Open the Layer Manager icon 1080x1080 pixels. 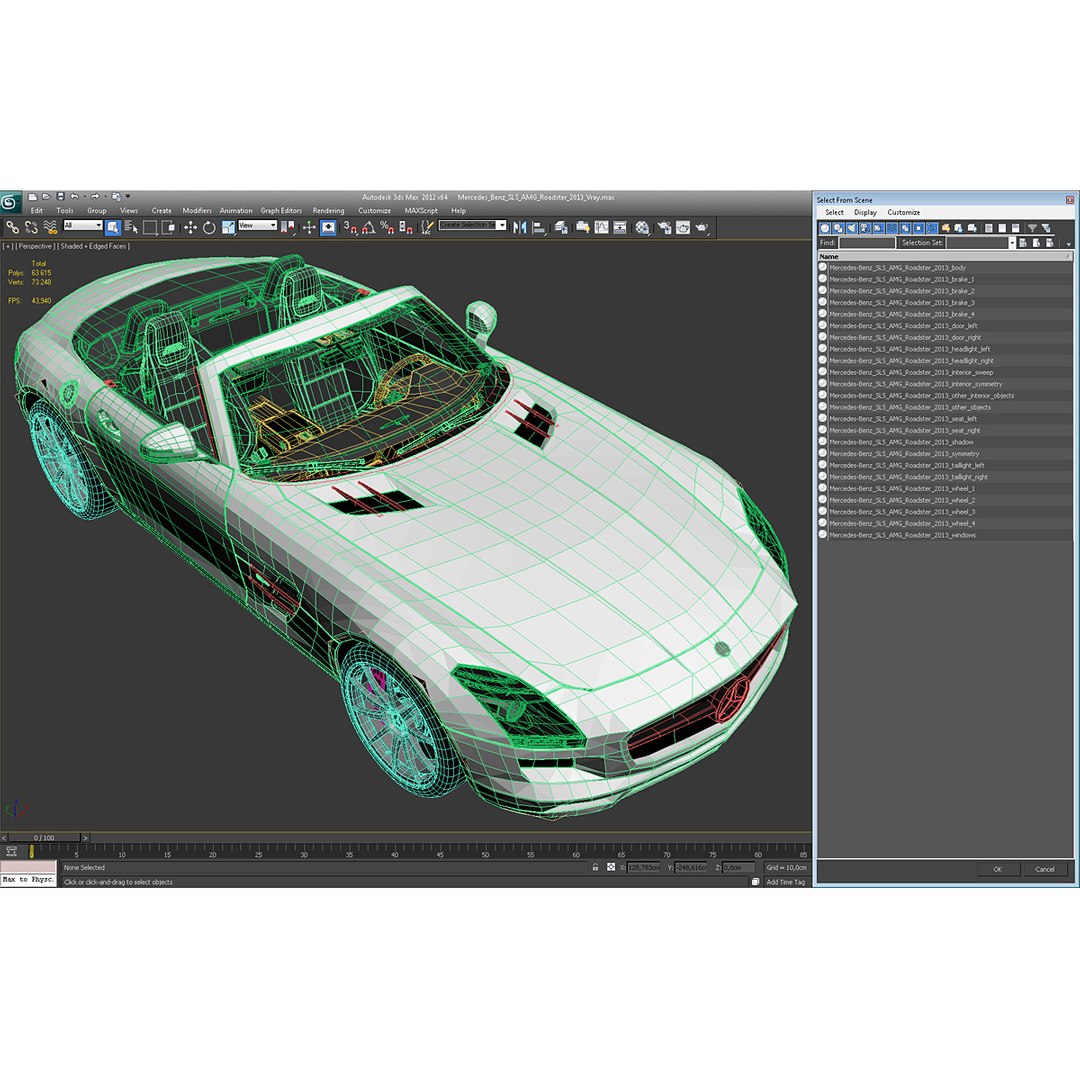561,227
